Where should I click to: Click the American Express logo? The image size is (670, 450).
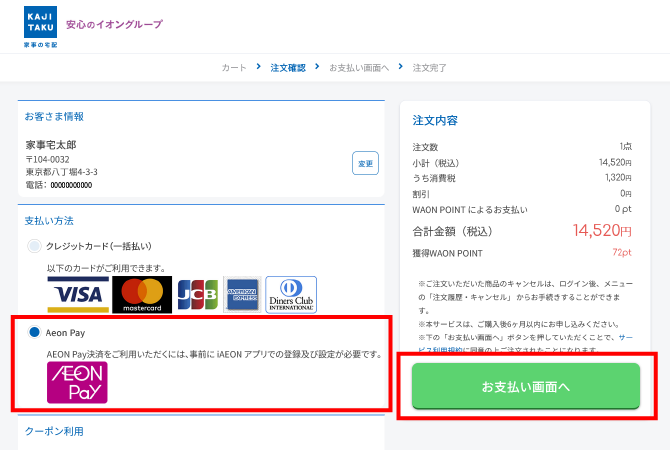pos(242,294)
